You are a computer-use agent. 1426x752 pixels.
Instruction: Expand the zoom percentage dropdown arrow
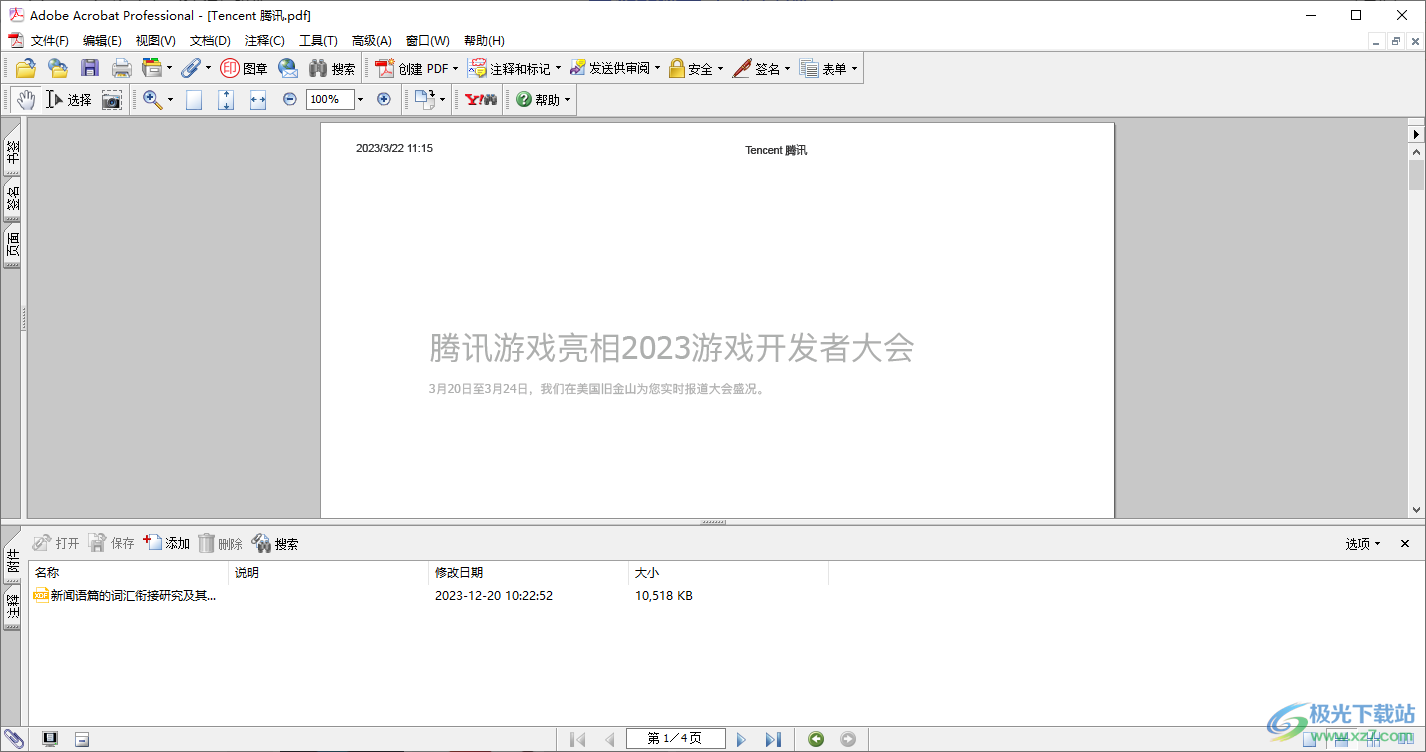[x=361, y=99]
